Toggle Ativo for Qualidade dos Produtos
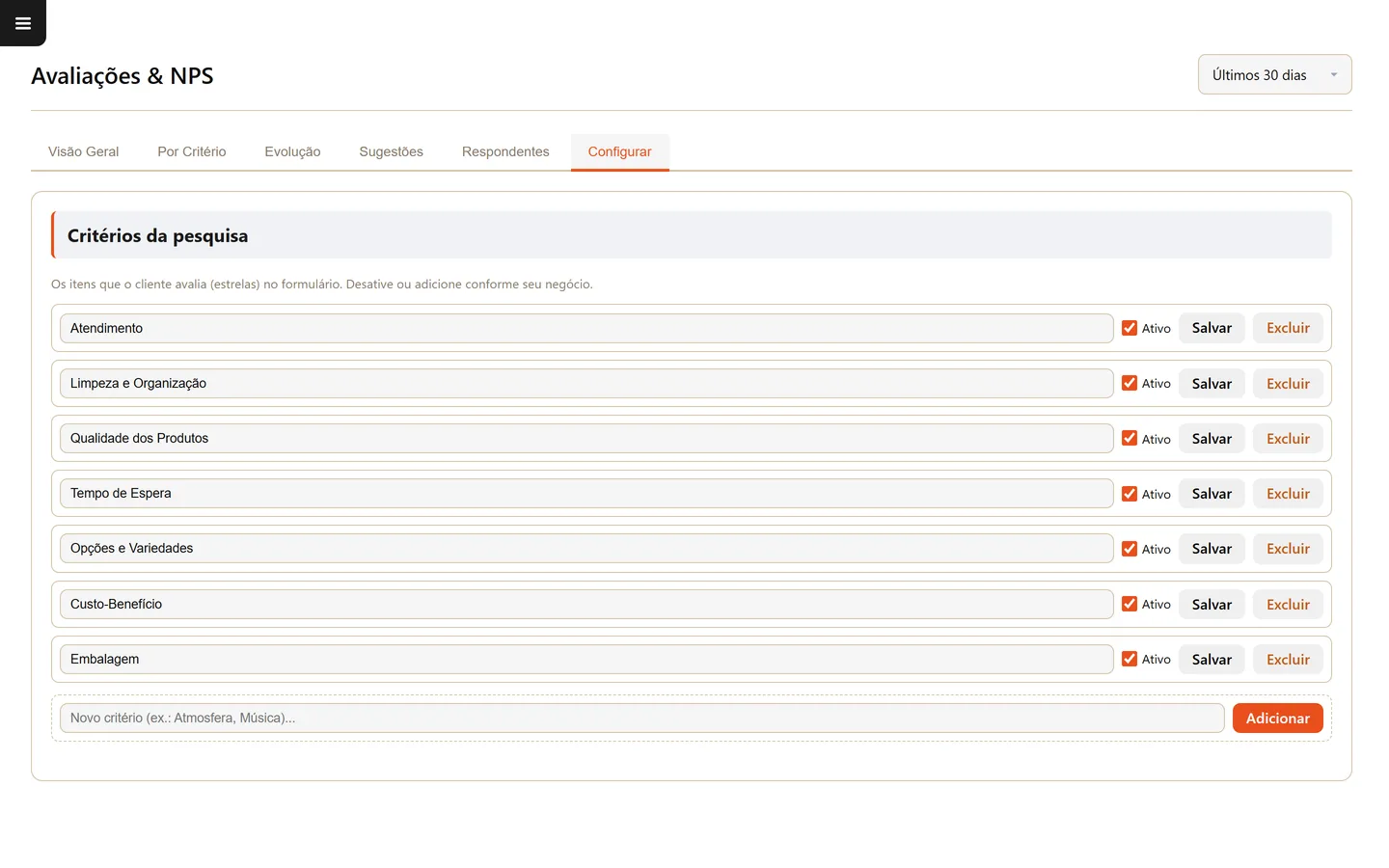This screenshot has height=868, width=1389. [x=1130, y=438]
